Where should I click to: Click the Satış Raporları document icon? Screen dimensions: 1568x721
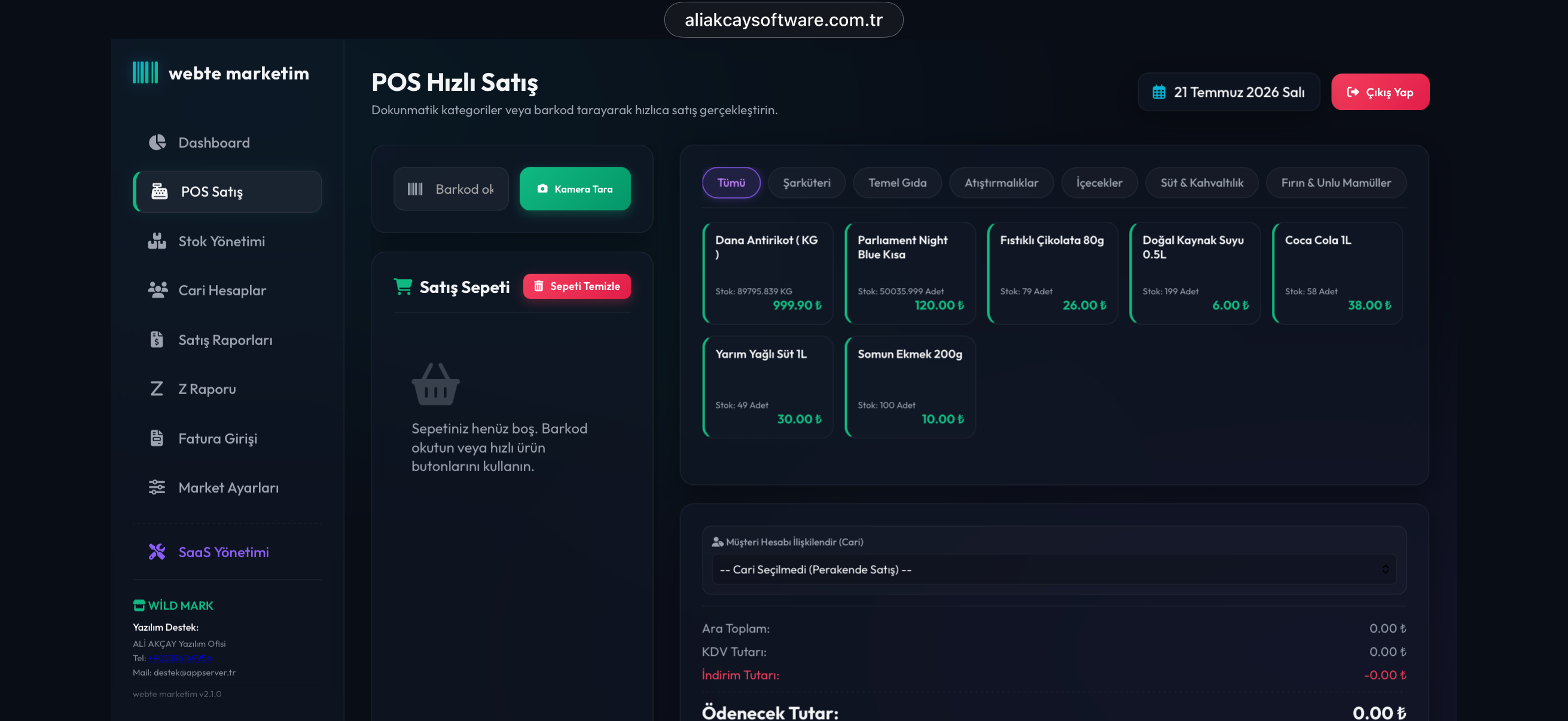point(157,340)
